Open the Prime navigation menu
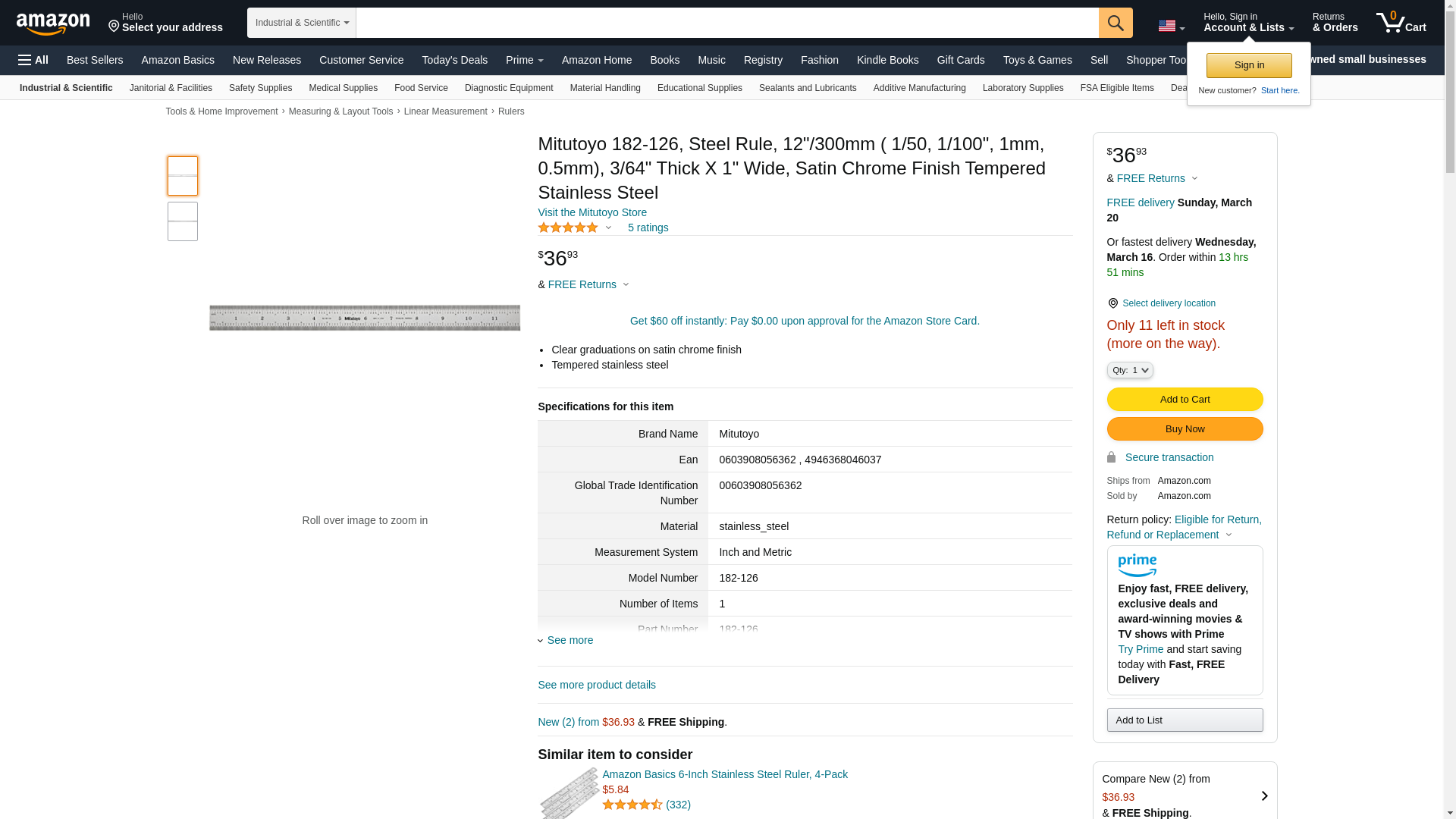 524,60
